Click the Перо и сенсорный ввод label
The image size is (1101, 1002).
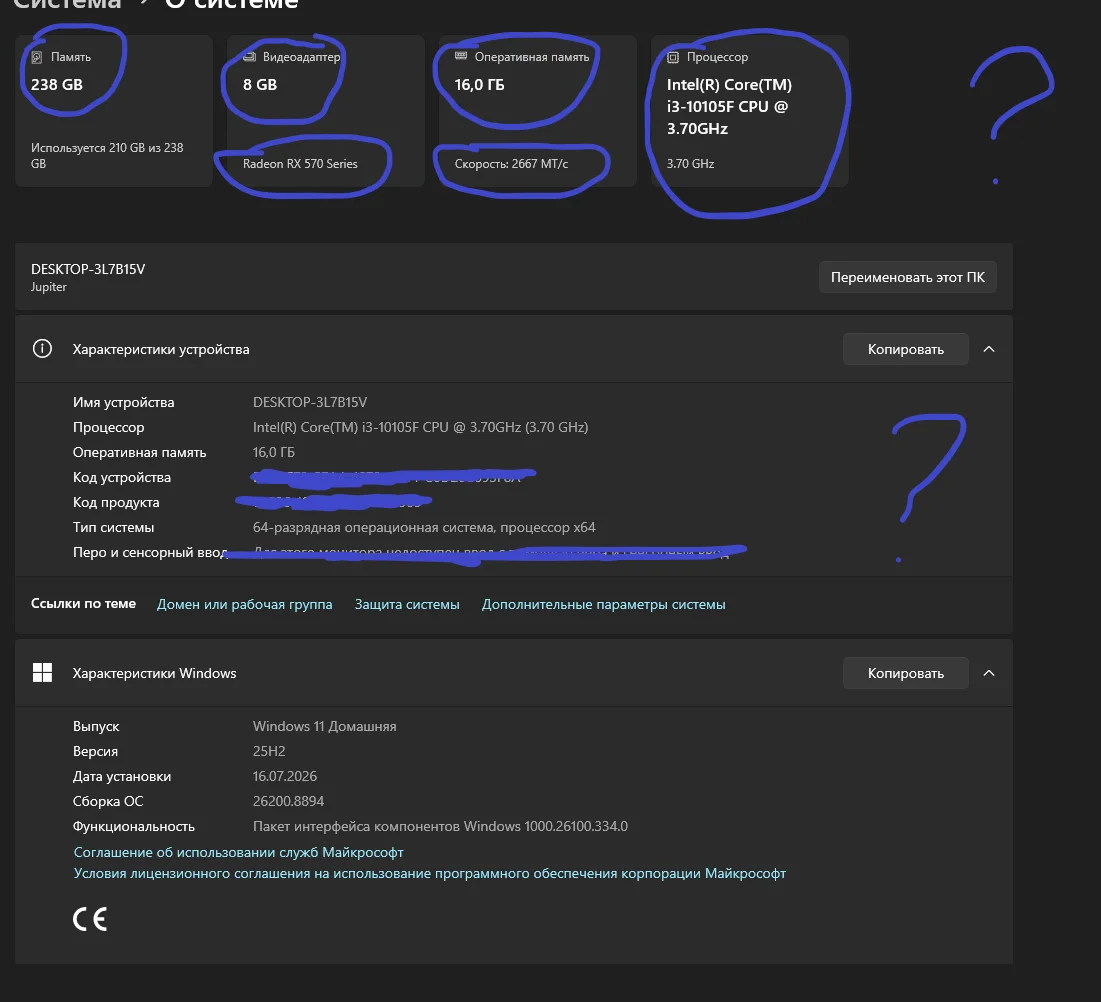coord(150,552)
